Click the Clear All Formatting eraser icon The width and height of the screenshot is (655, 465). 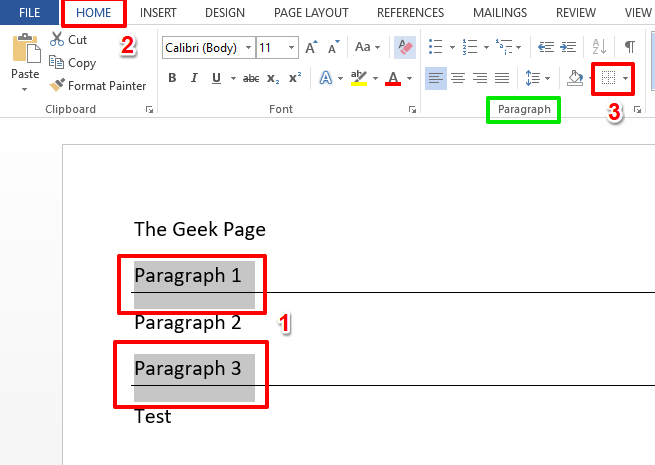point(405,47)
